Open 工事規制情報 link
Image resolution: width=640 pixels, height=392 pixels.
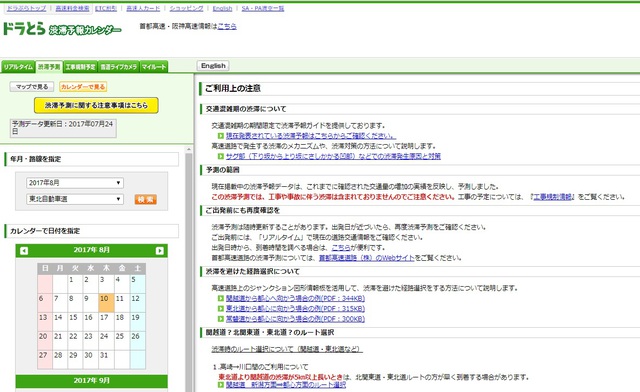(x=553, y=197)
